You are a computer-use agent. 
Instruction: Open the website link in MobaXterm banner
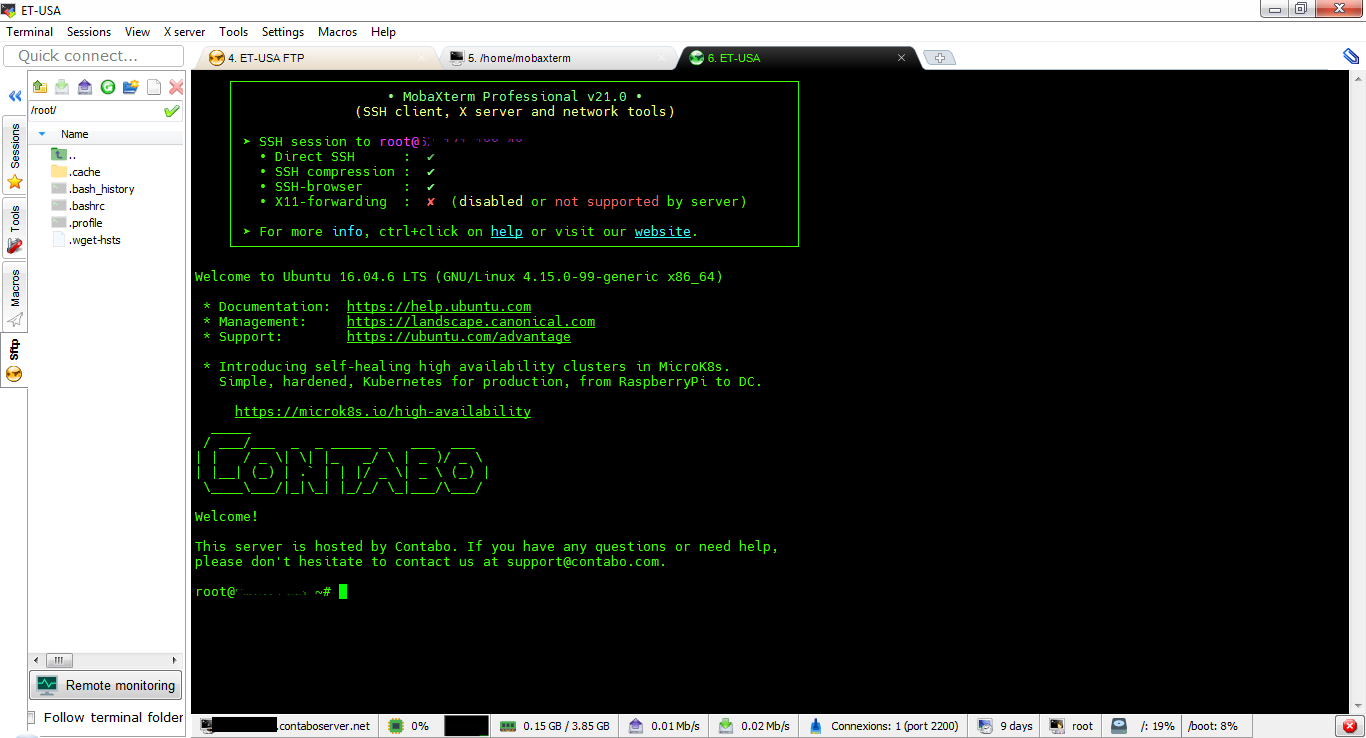tap(663, 231)
